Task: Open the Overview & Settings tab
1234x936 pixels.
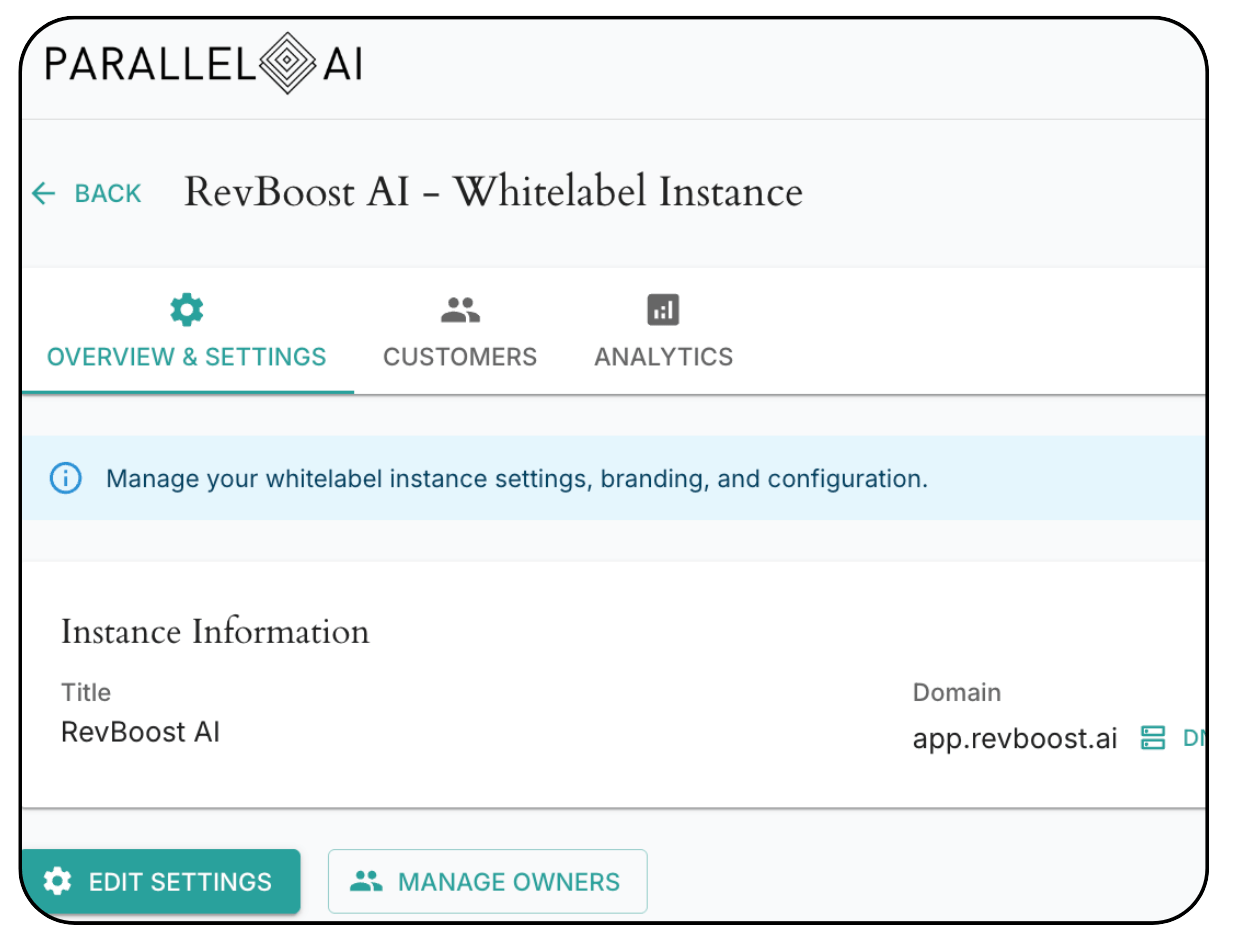Action: click(x=187, y=331)
